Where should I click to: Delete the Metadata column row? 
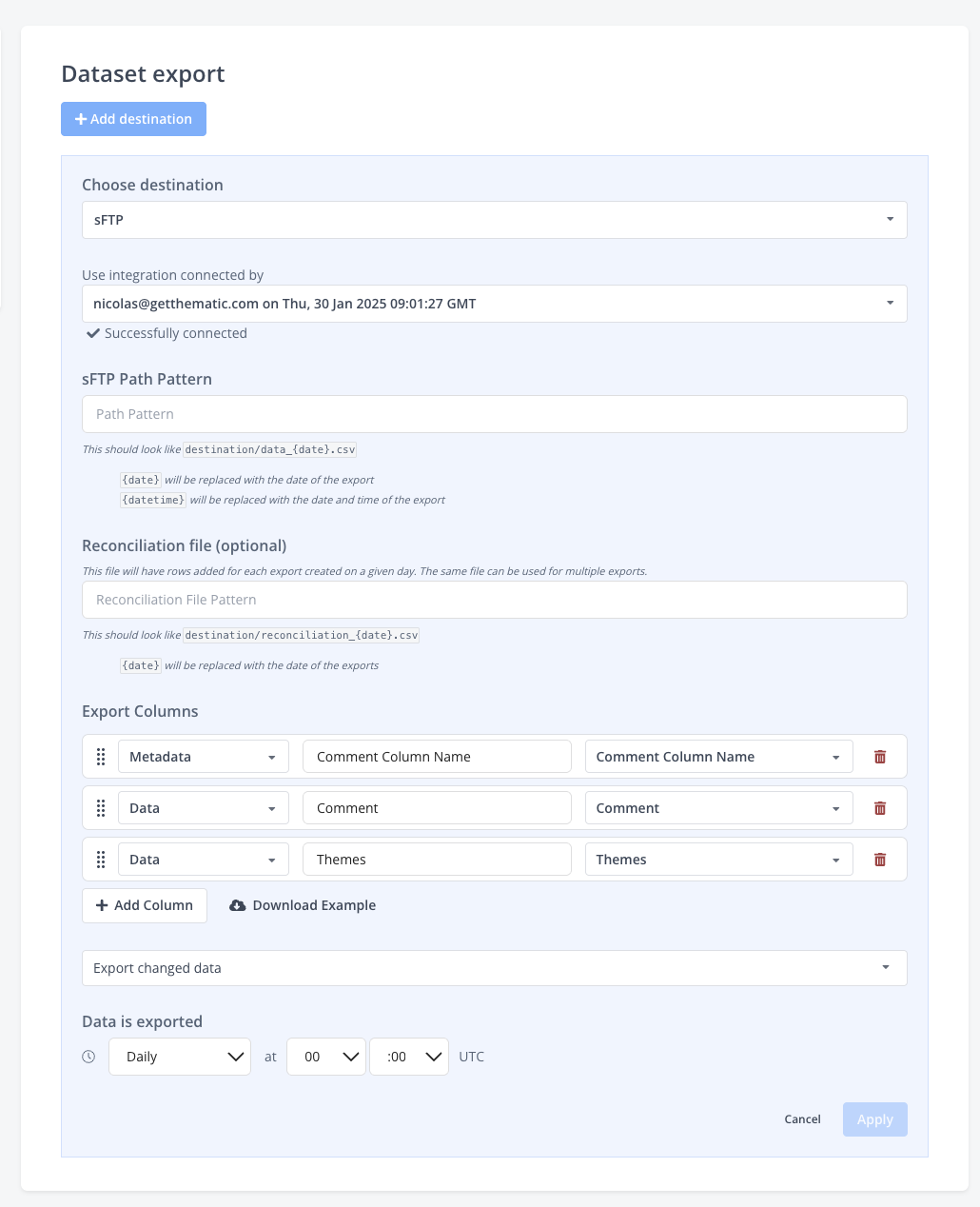pos(880,757)
